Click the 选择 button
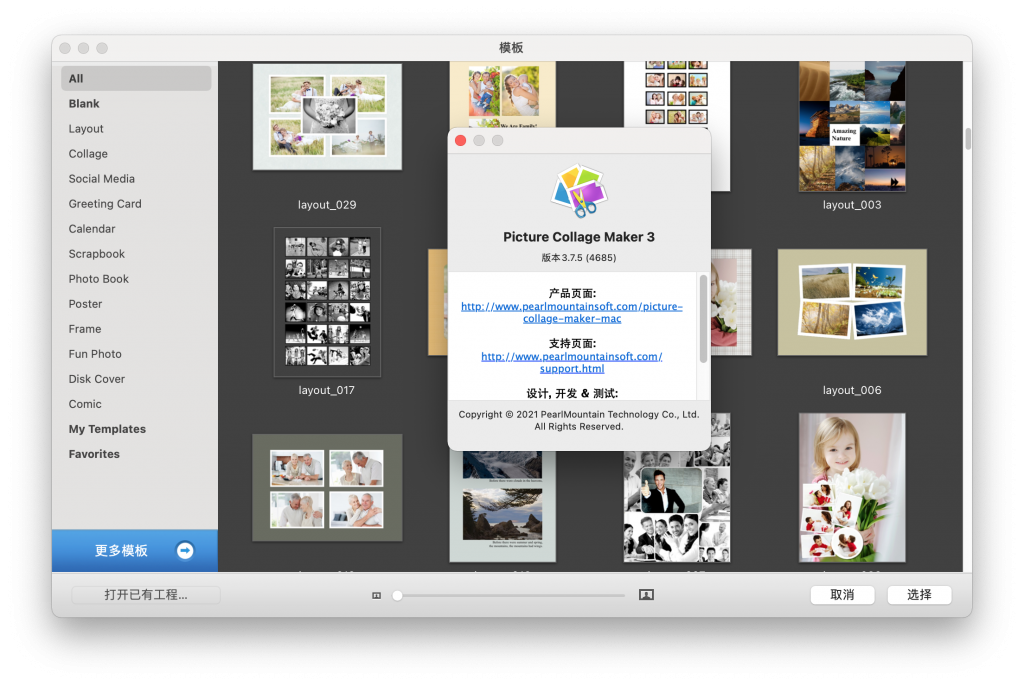Screen dimensions: 1024x686 pyautogui.click(x=920, y=595)
